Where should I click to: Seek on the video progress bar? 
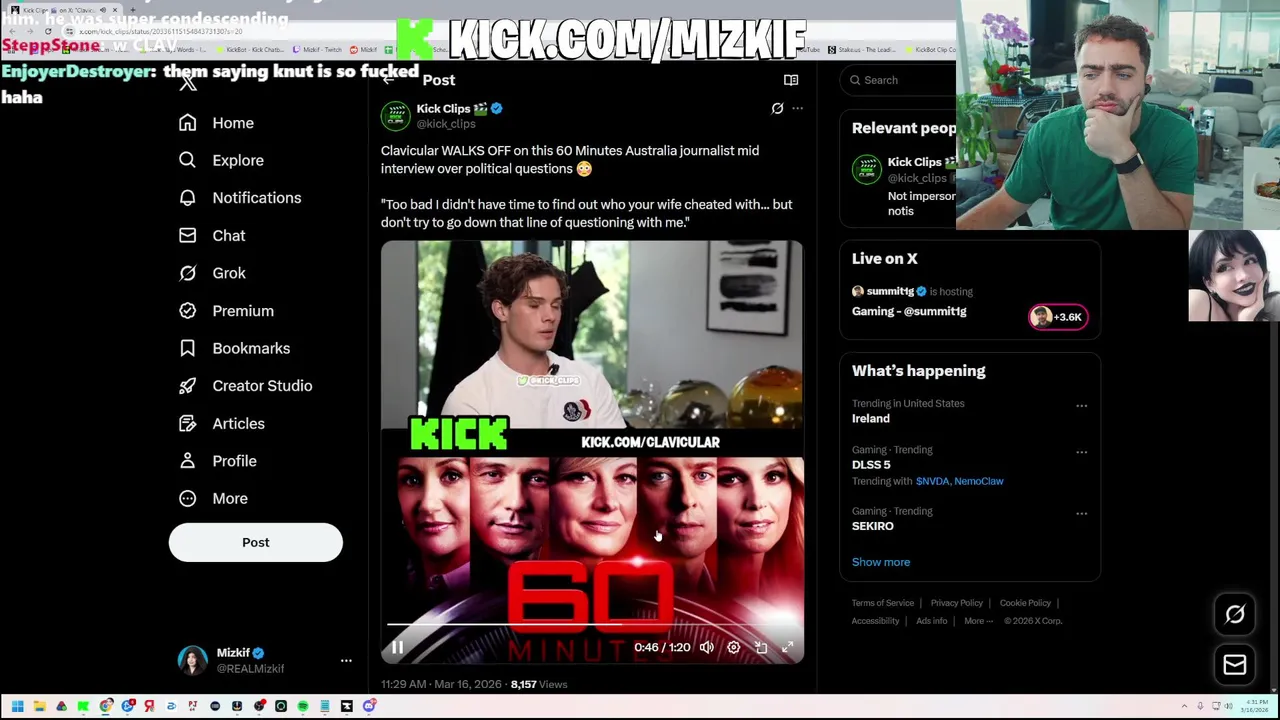tap(591, 625)
